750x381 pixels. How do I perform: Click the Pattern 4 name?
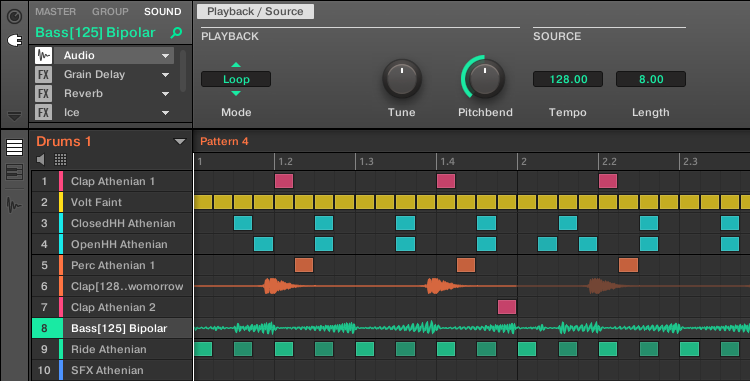click(224, 142)
